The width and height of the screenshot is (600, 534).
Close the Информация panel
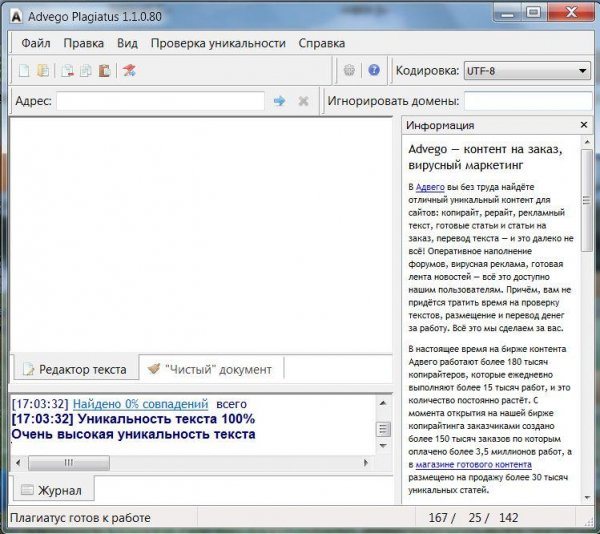[584, 125]
